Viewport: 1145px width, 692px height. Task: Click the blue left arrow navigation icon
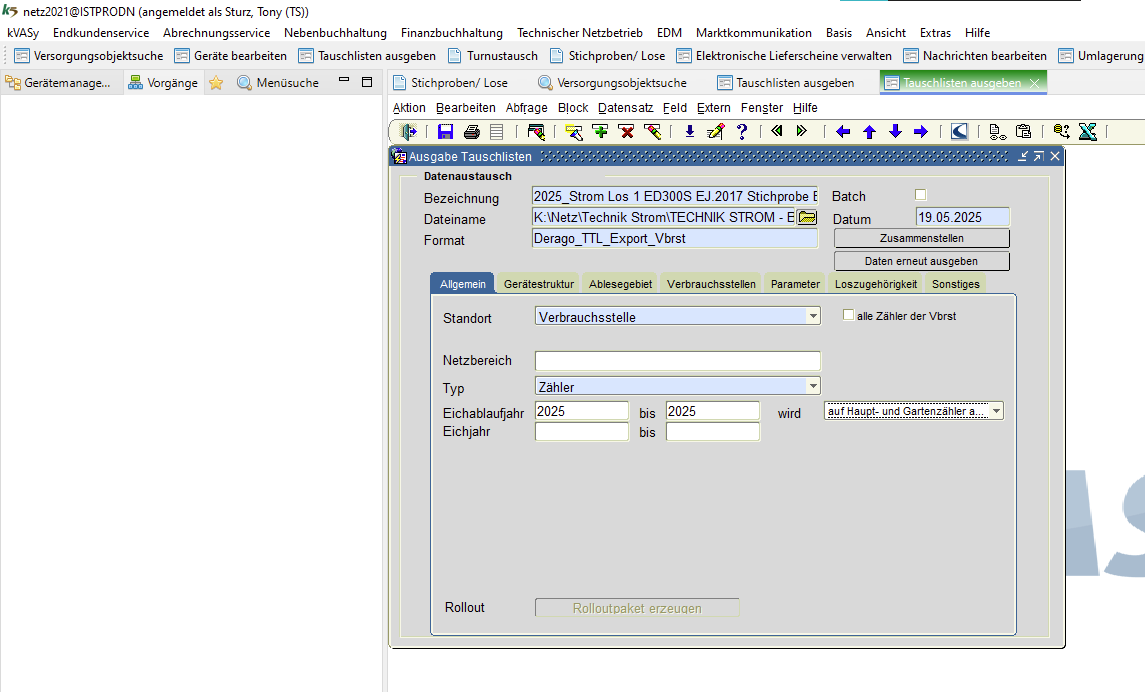coord(843,131)
